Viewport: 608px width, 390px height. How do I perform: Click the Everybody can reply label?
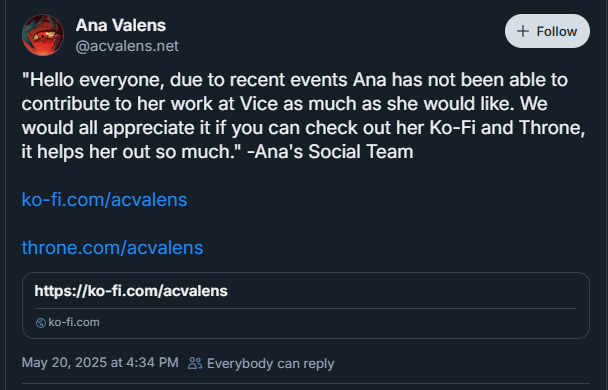click(271, 364)
